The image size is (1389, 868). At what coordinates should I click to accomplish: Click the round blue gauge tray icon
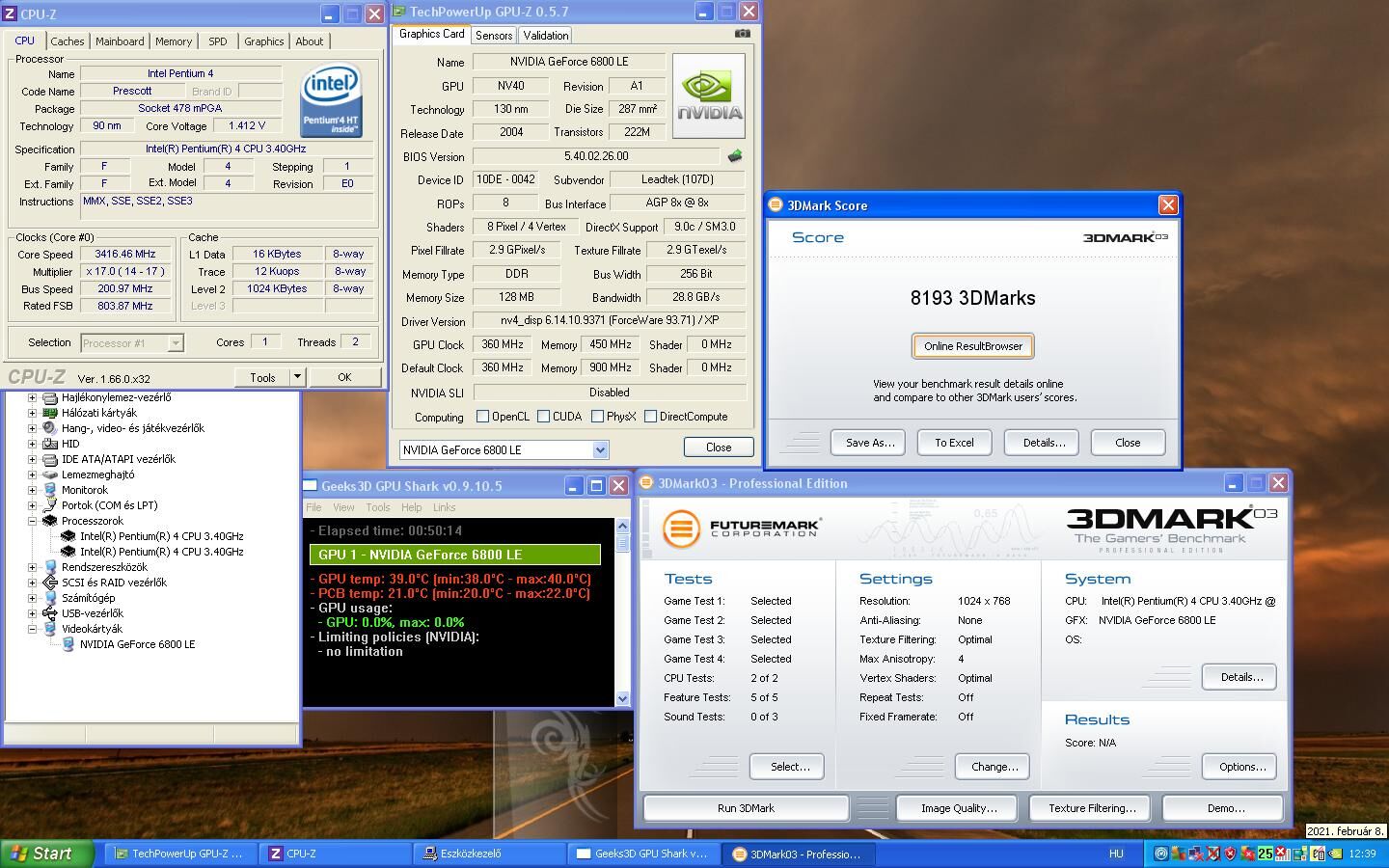1161,854
